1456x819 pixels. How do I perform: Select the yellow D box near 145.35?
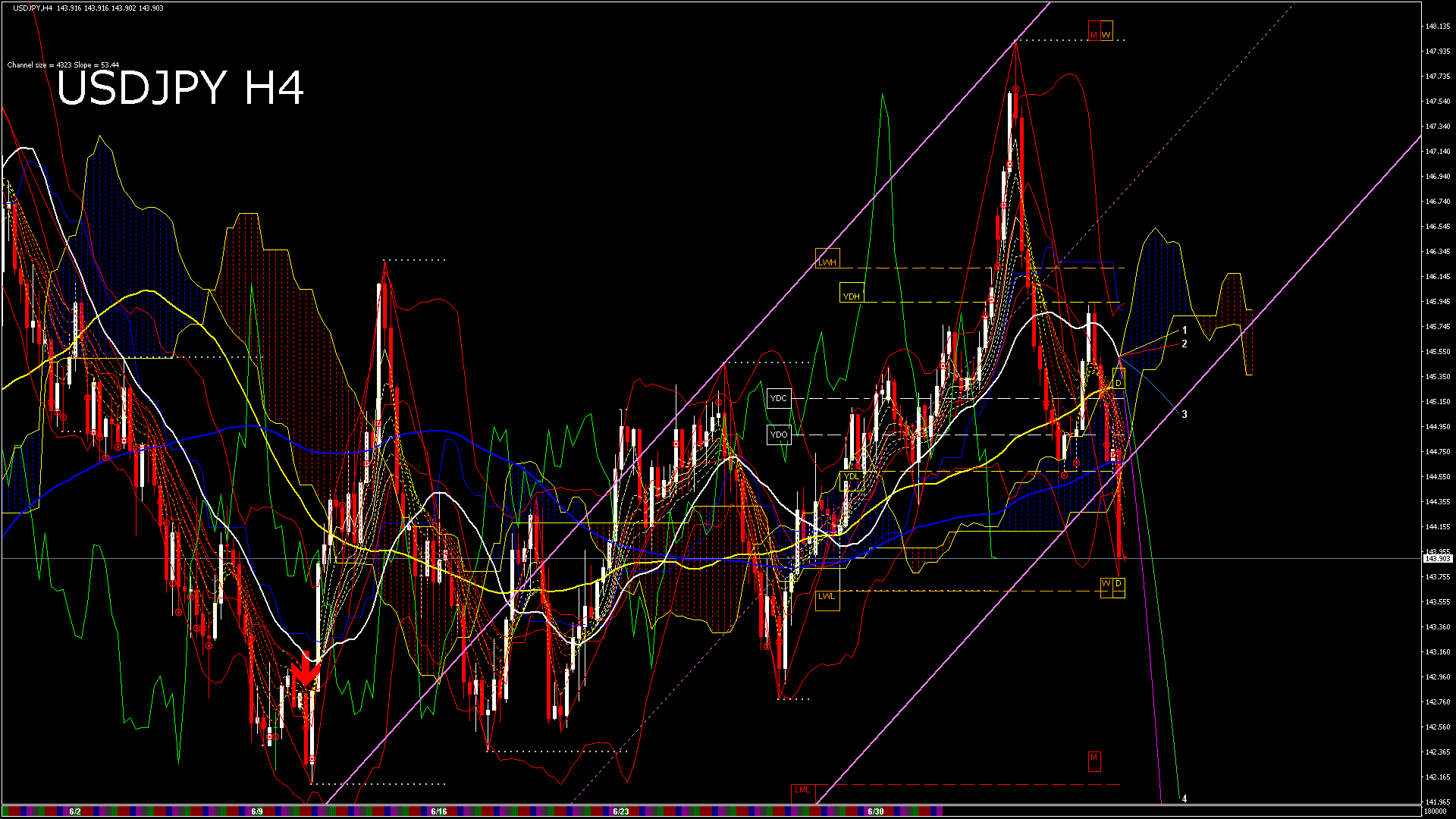pos(1119,378)
